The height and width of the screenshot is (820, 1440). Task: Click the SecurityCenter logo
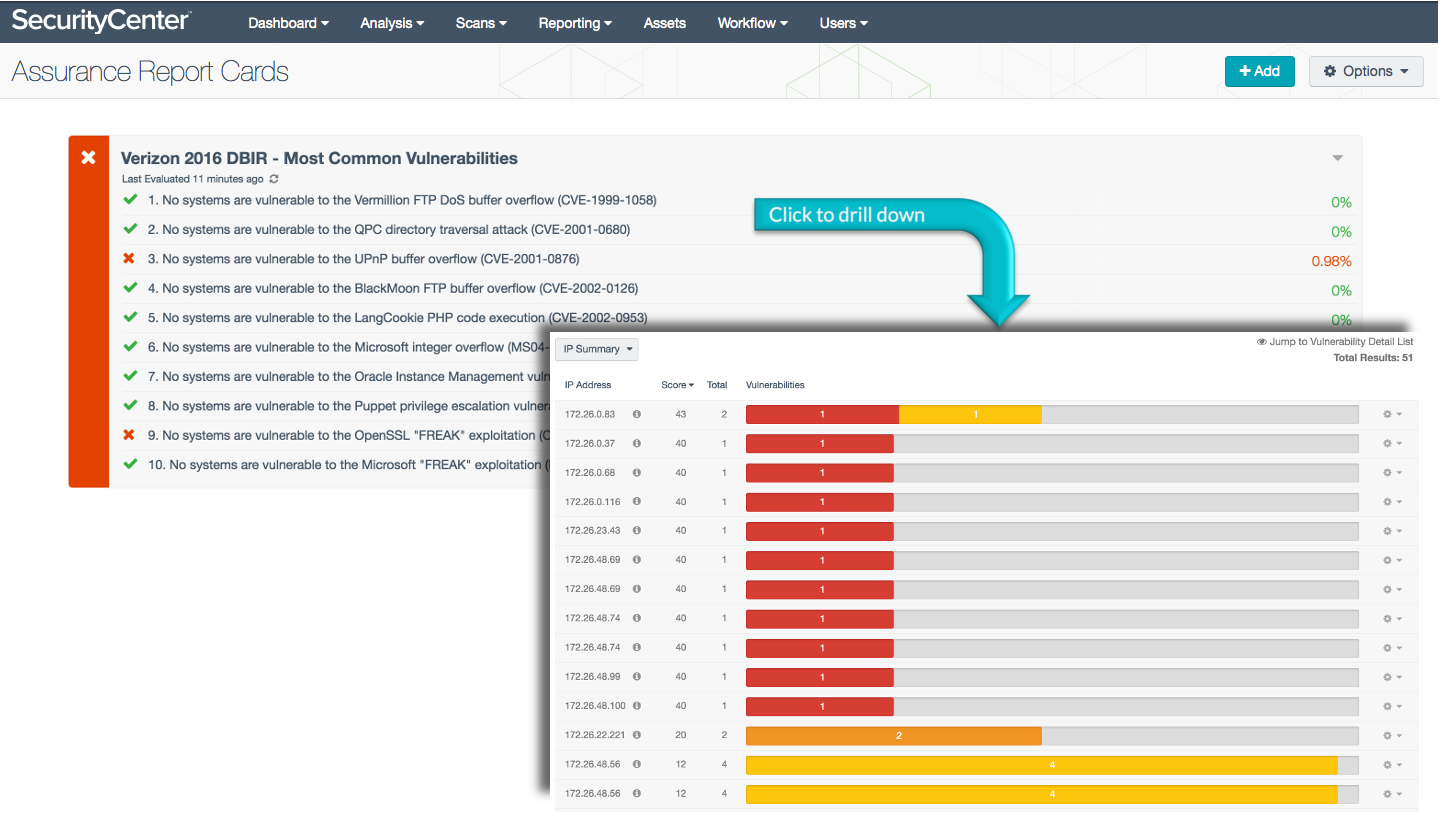[102, 21]
